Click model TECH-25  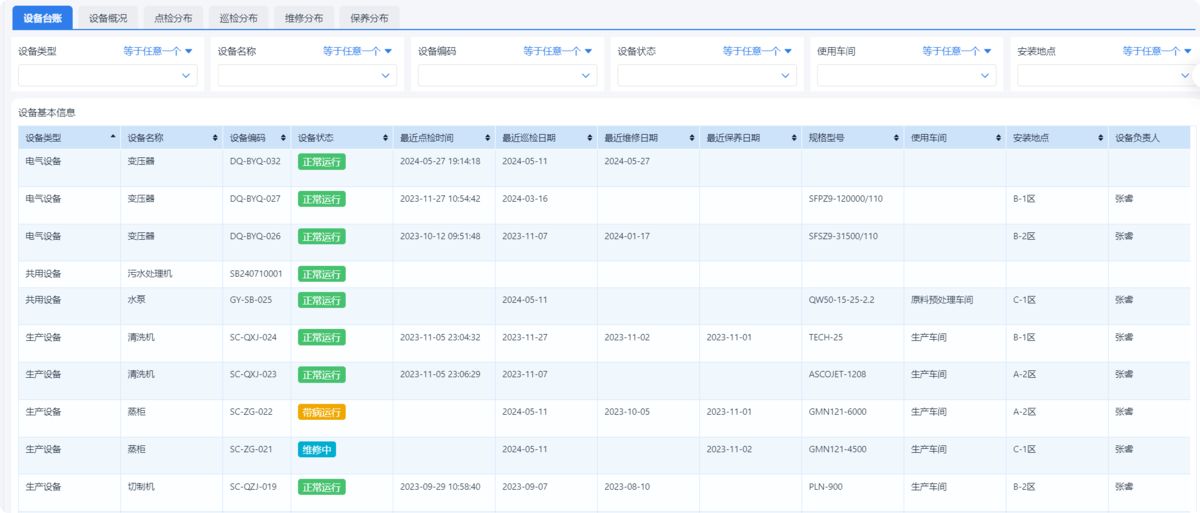tap(825, 337)
